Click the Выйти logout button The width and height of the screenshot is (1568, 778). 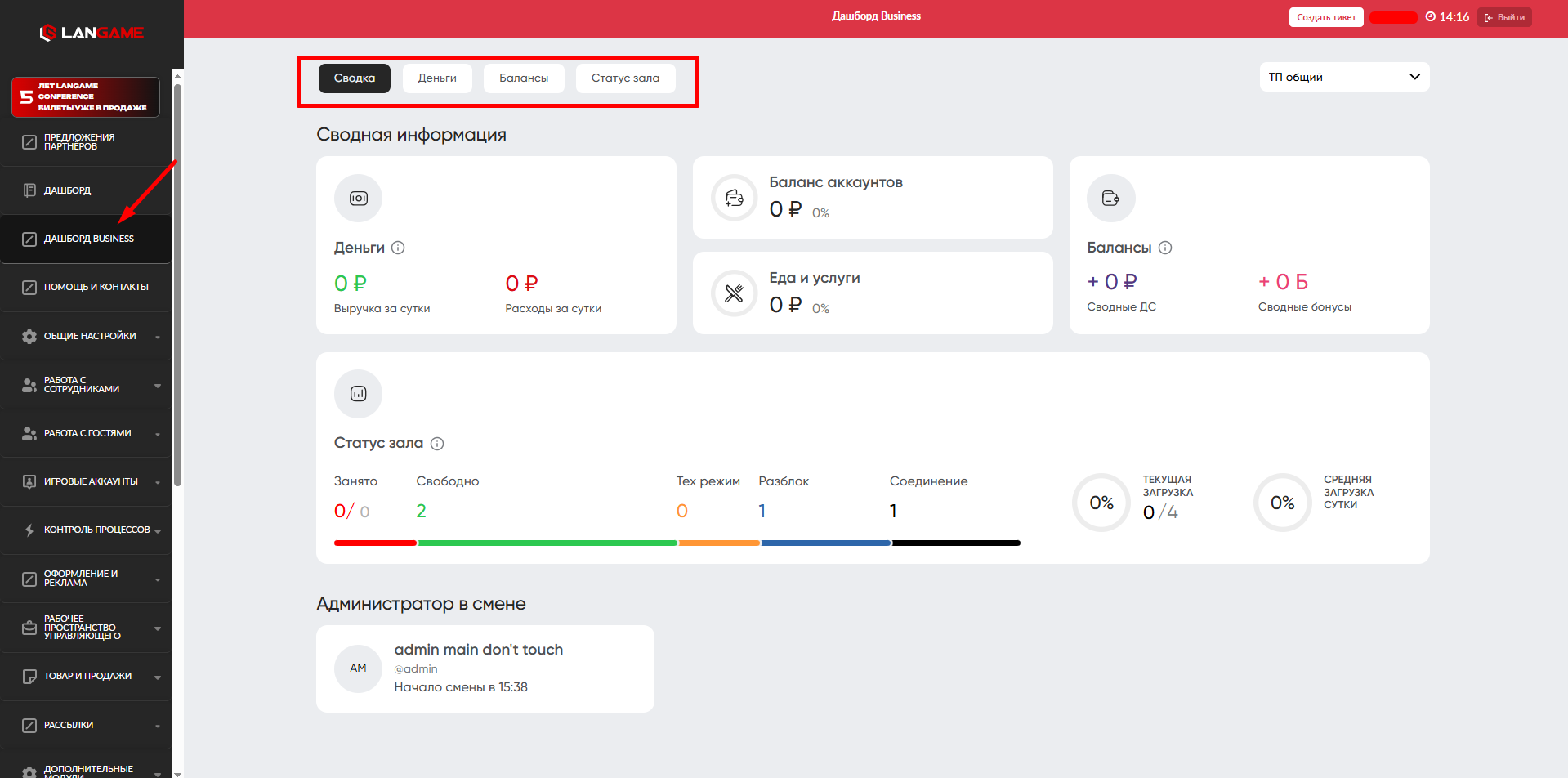1504,17
